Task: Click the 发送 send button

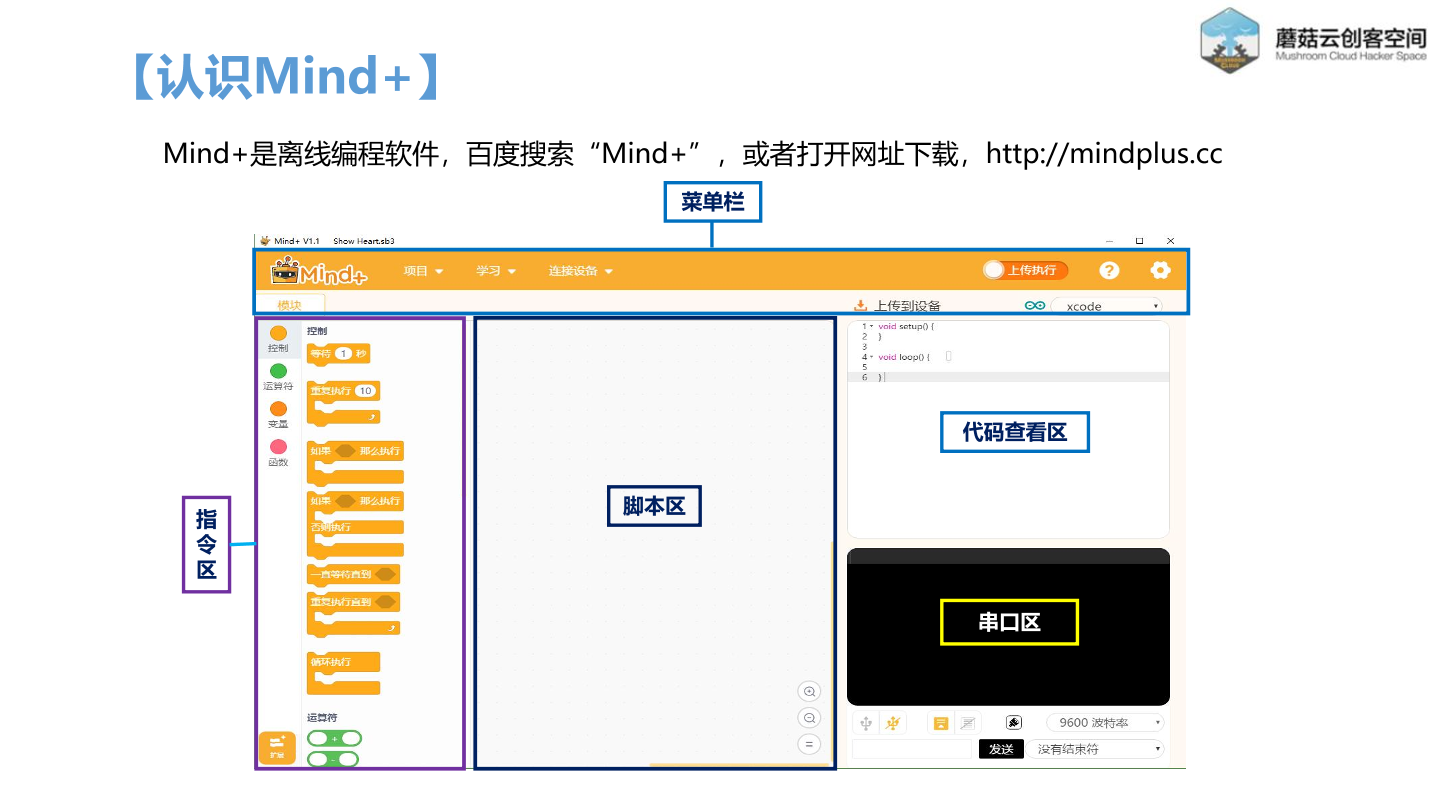Action: click(x=1001, y=749)
